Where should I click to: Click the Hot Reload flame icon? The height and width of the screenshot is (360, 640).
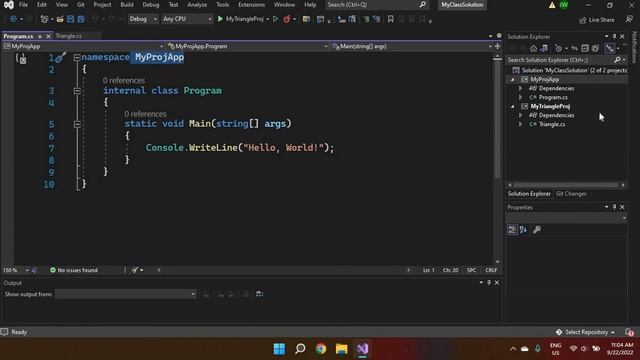(287, 19)
